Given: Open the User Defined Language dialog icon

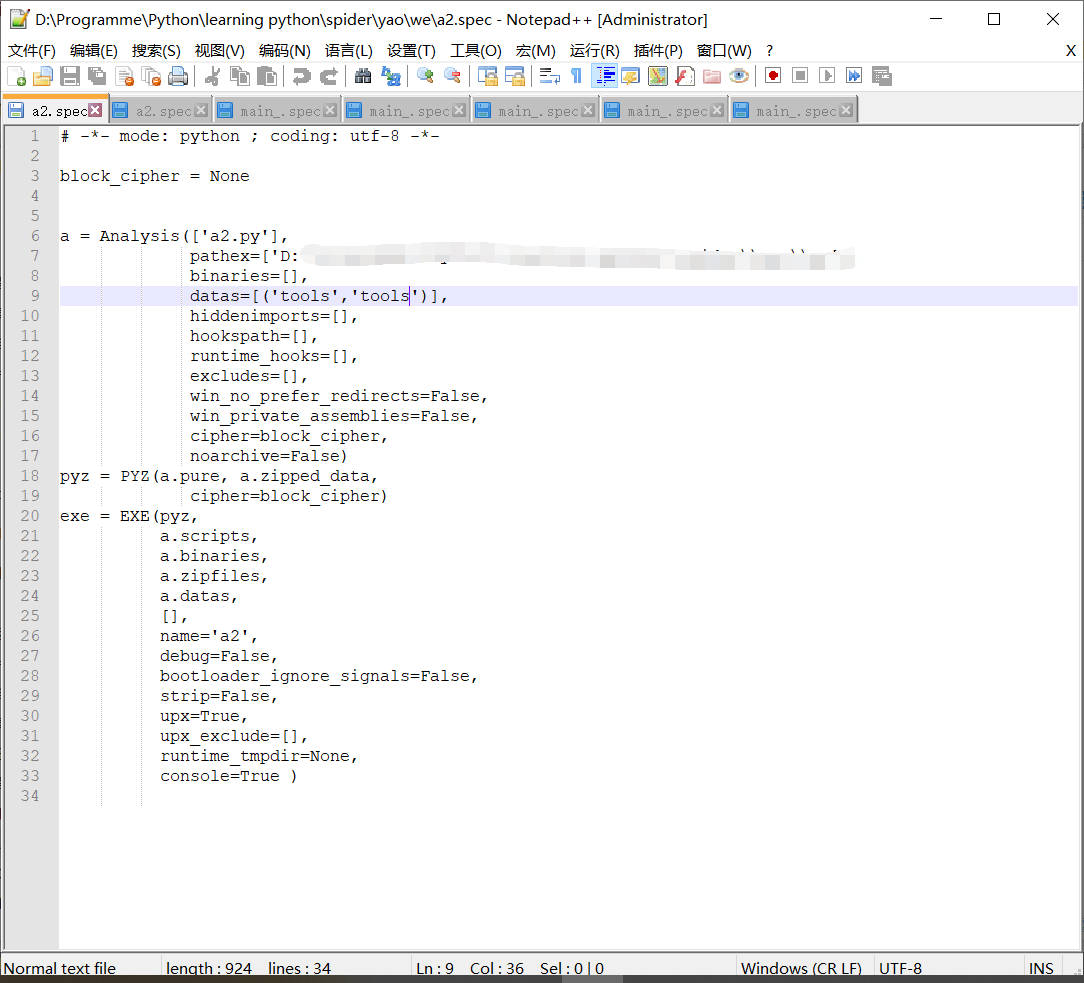Looking at the screenshot, I should (x=630, y=76).
